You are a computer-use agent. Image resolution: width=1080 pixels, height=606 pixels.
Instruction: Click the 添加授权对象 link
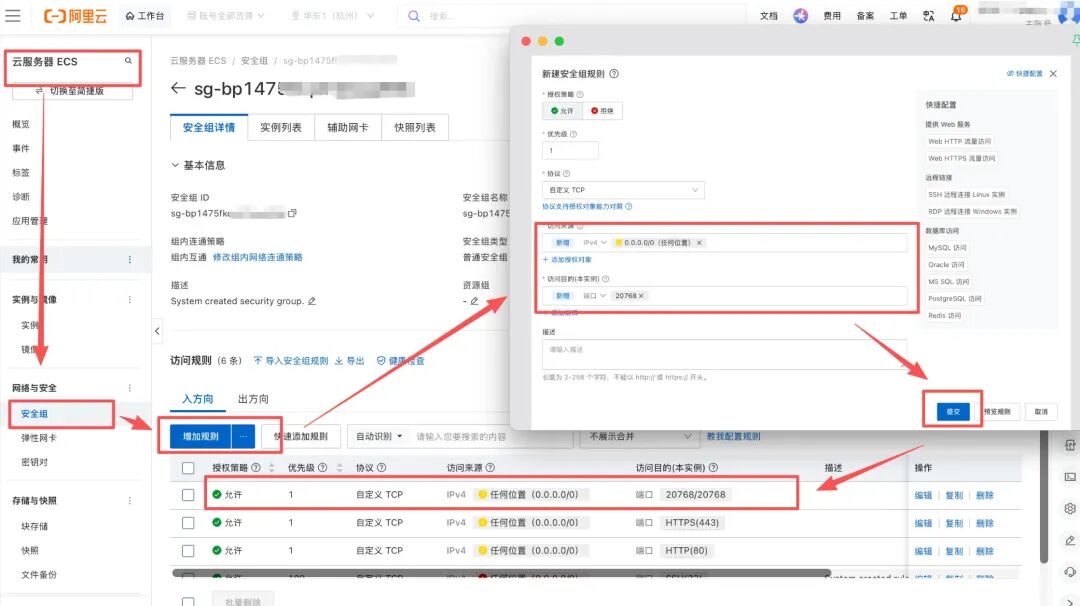(568, 260)
